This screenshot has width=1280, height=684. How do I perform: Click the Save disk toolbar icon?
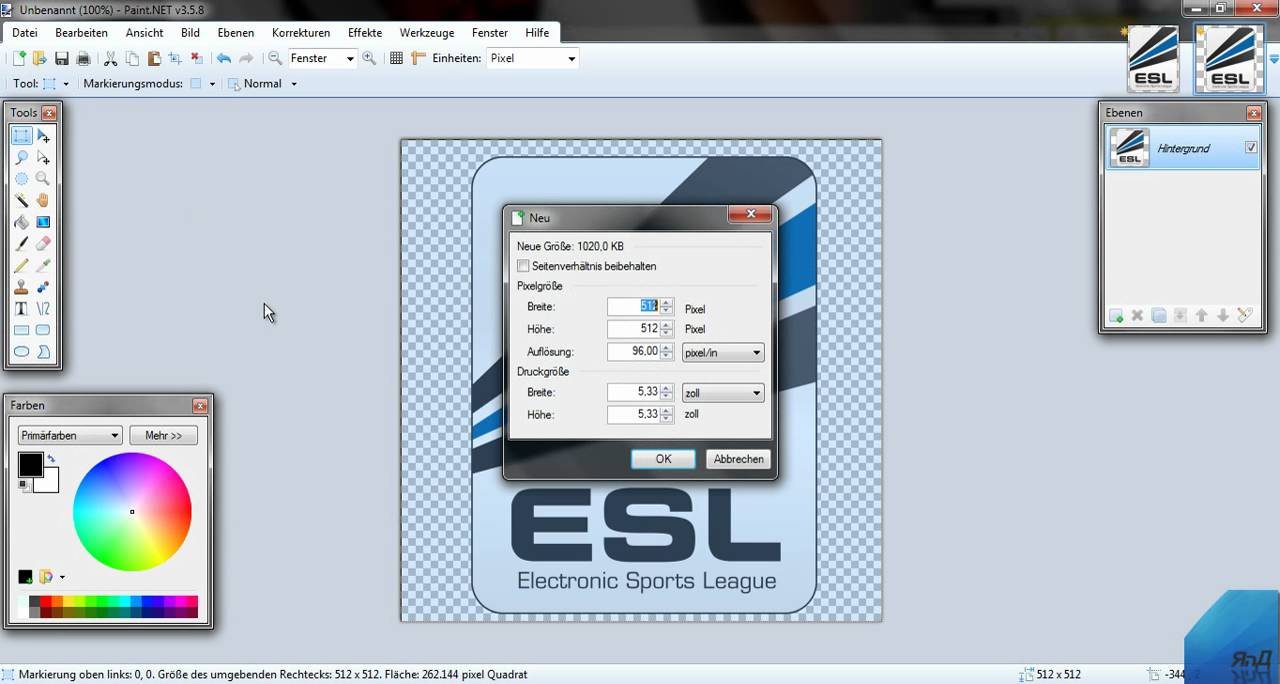tap(62, 58)
